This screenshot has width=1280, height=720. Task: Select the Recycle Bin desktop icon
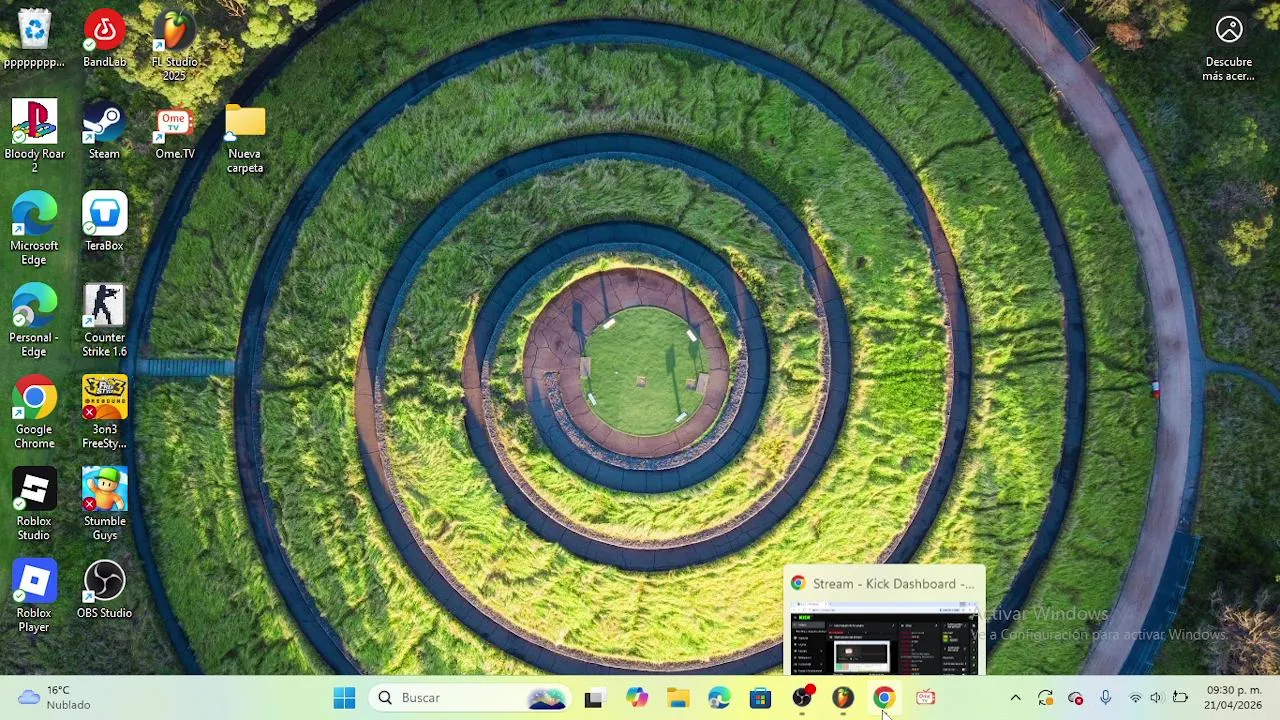pos(34,38)
